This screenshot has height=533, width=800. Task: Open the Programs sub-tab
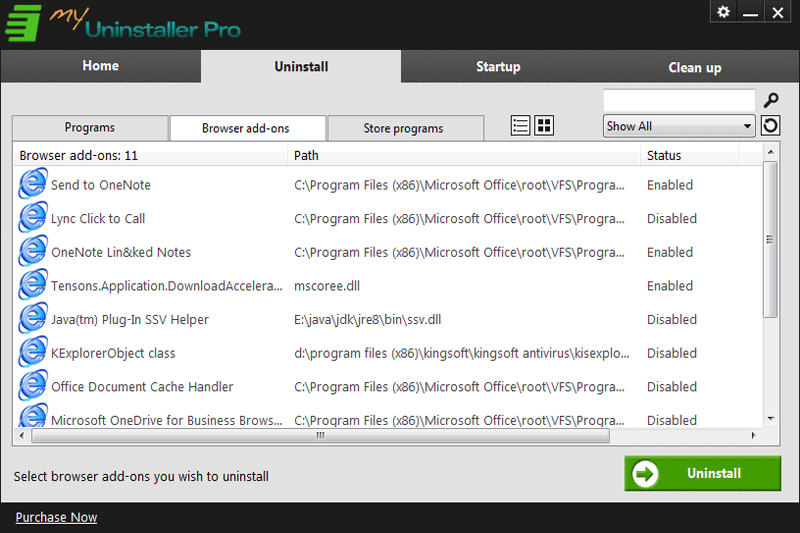coord(90,128)
